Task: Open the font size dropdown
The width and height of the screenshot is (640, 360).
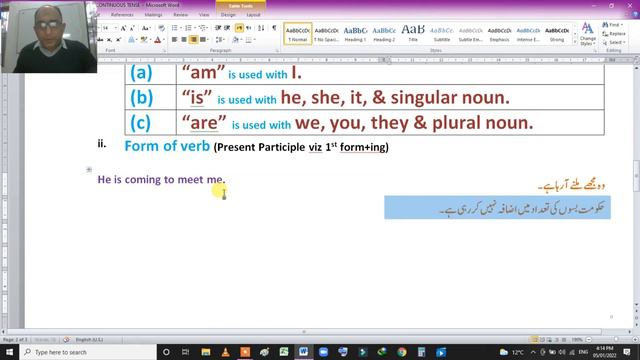Action: 116,28
